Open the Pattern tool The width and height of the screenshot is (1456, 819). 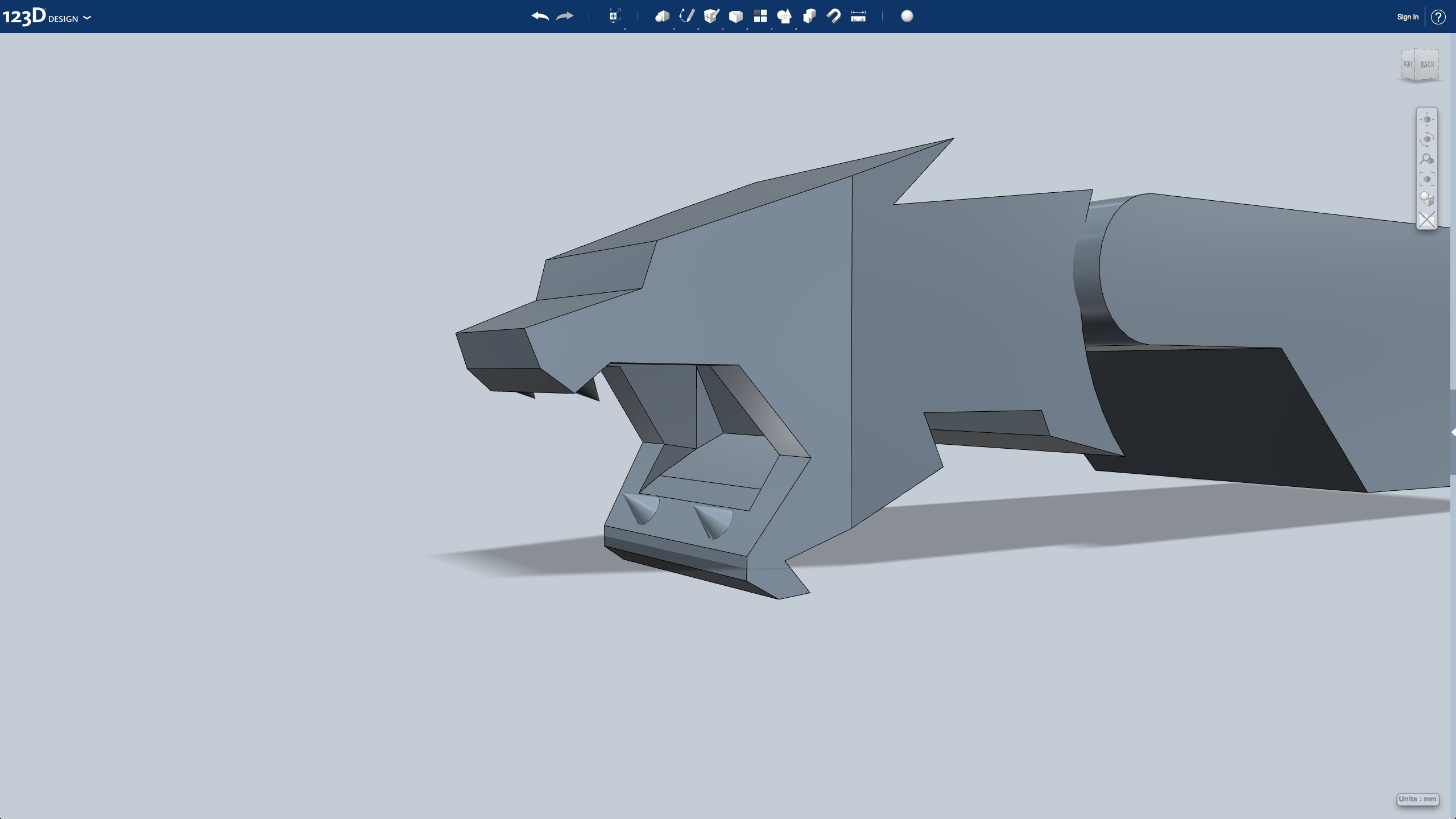point(760,16)
